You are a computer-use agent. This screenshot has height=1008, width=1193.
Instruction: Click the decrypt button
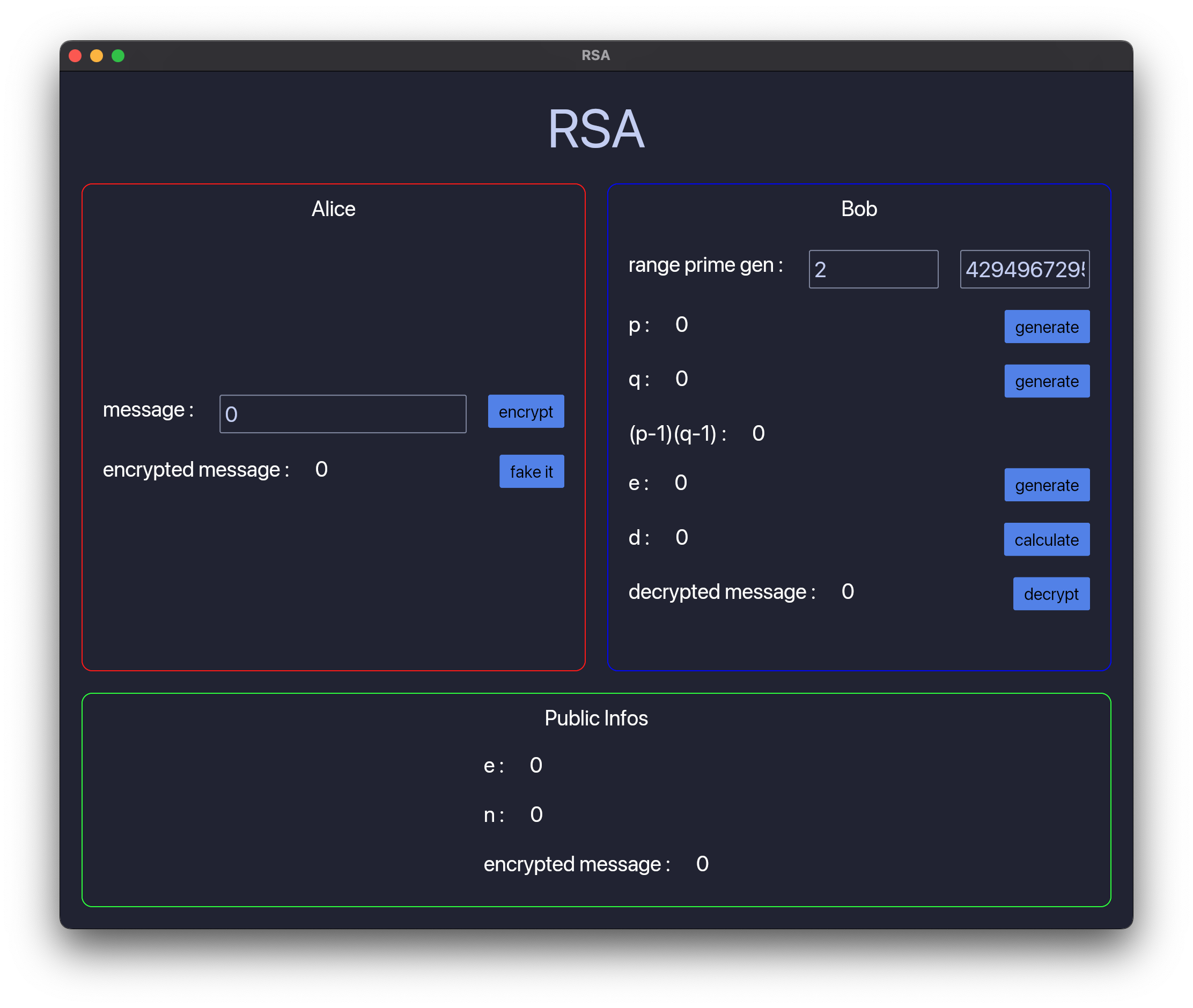pyautogui.click(x=1051, y=594)
